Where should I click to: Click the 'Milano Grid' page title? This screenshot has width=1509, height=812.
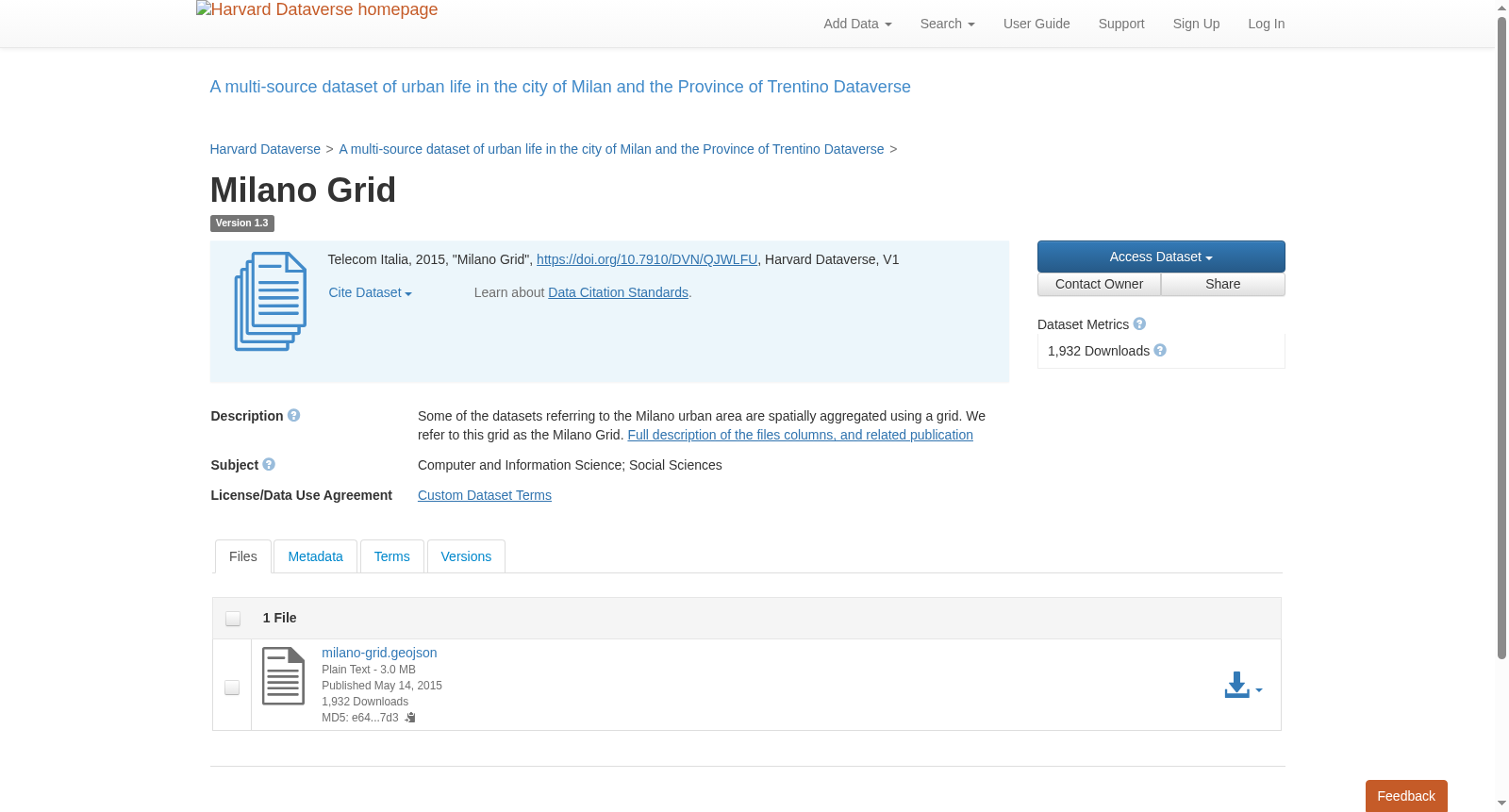pos(303,190)
